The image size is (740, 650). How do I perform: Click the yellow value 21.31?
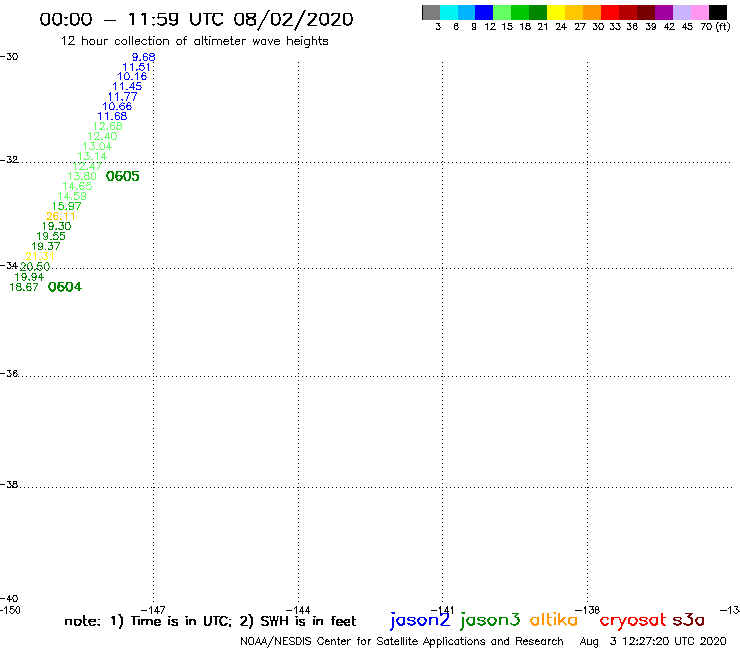click(40, 256)
